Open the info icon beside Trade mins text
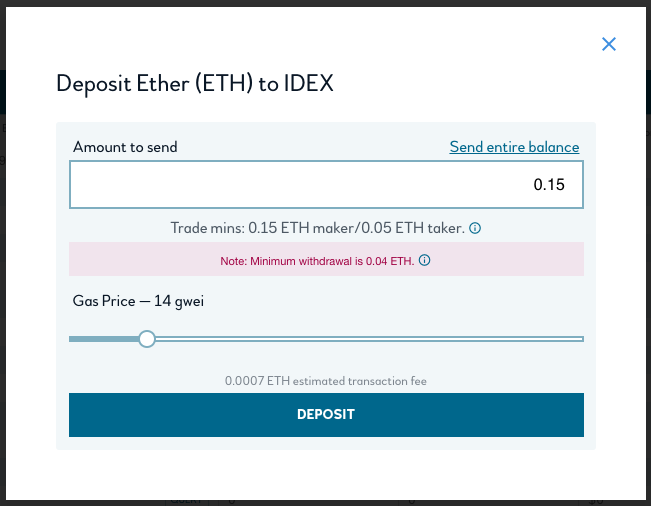Viewport: 651px width, 506px height. click(475, 228)
